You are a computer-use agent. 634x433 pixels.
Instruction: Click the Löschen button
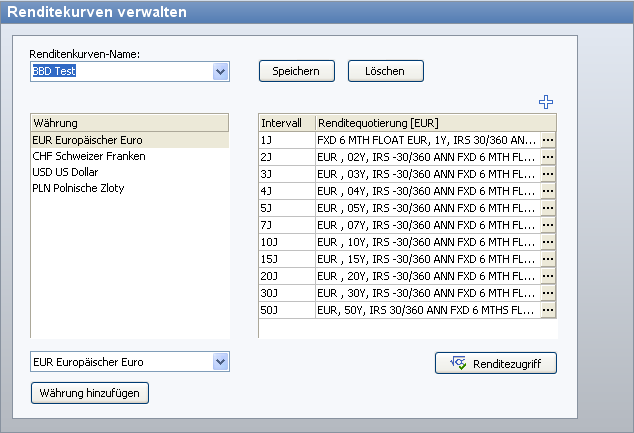click(385, 71)
